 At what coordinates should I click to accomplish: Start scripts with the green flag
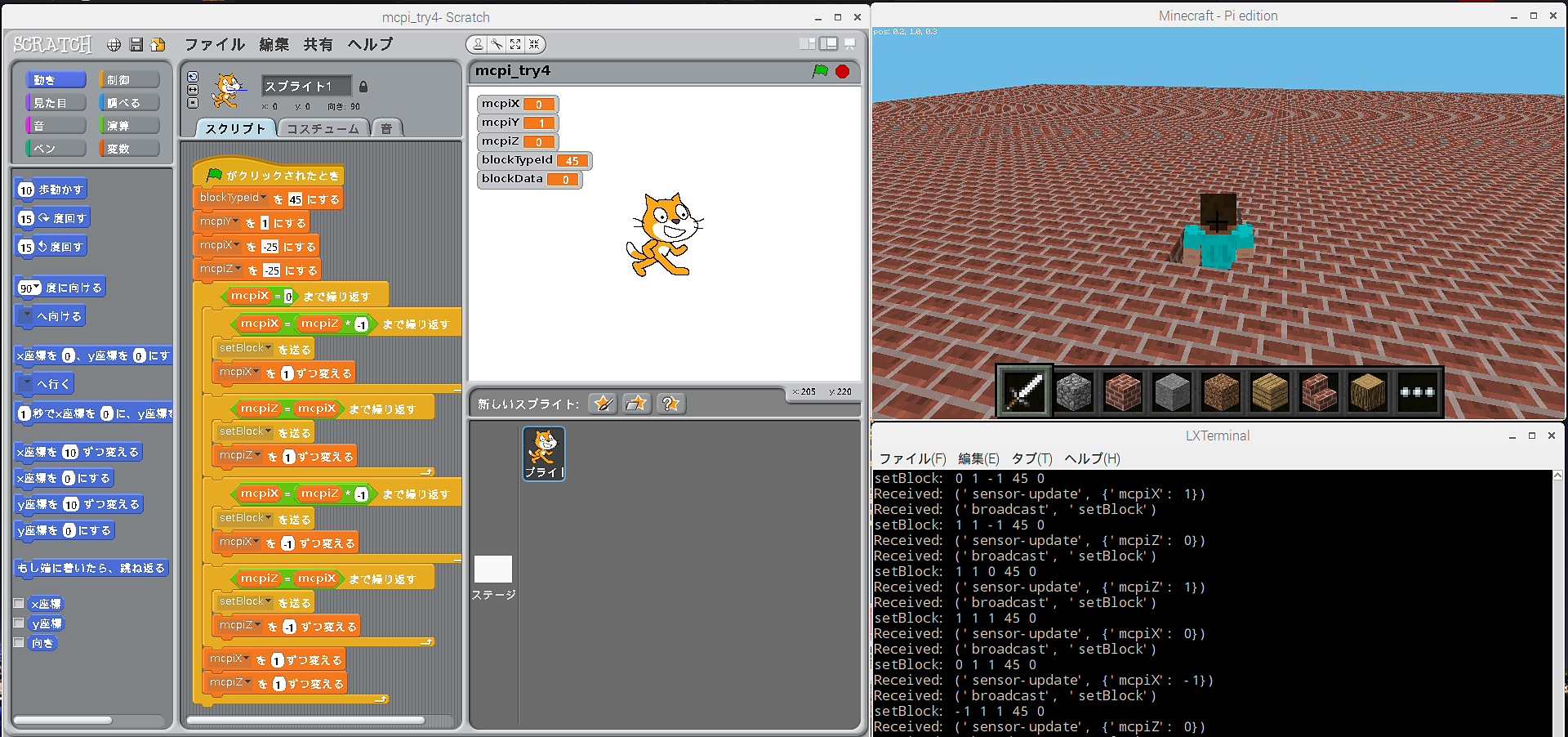821,71
